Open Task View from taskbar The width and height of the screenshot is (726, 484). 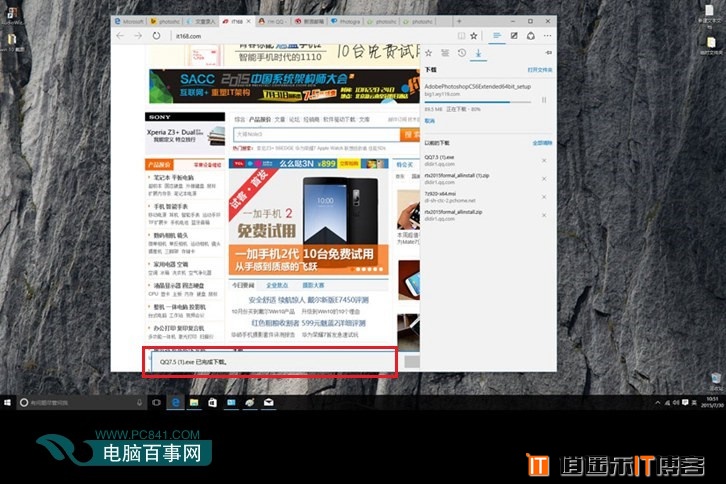156,402
